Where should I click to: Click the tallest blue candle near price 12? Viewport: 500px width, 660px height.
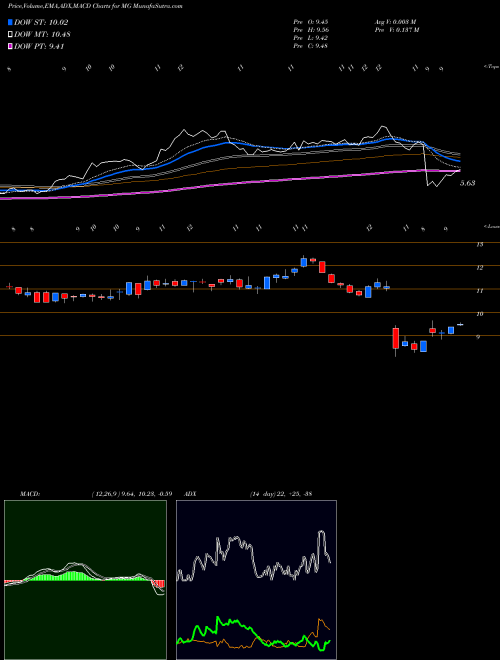[303, 261]
